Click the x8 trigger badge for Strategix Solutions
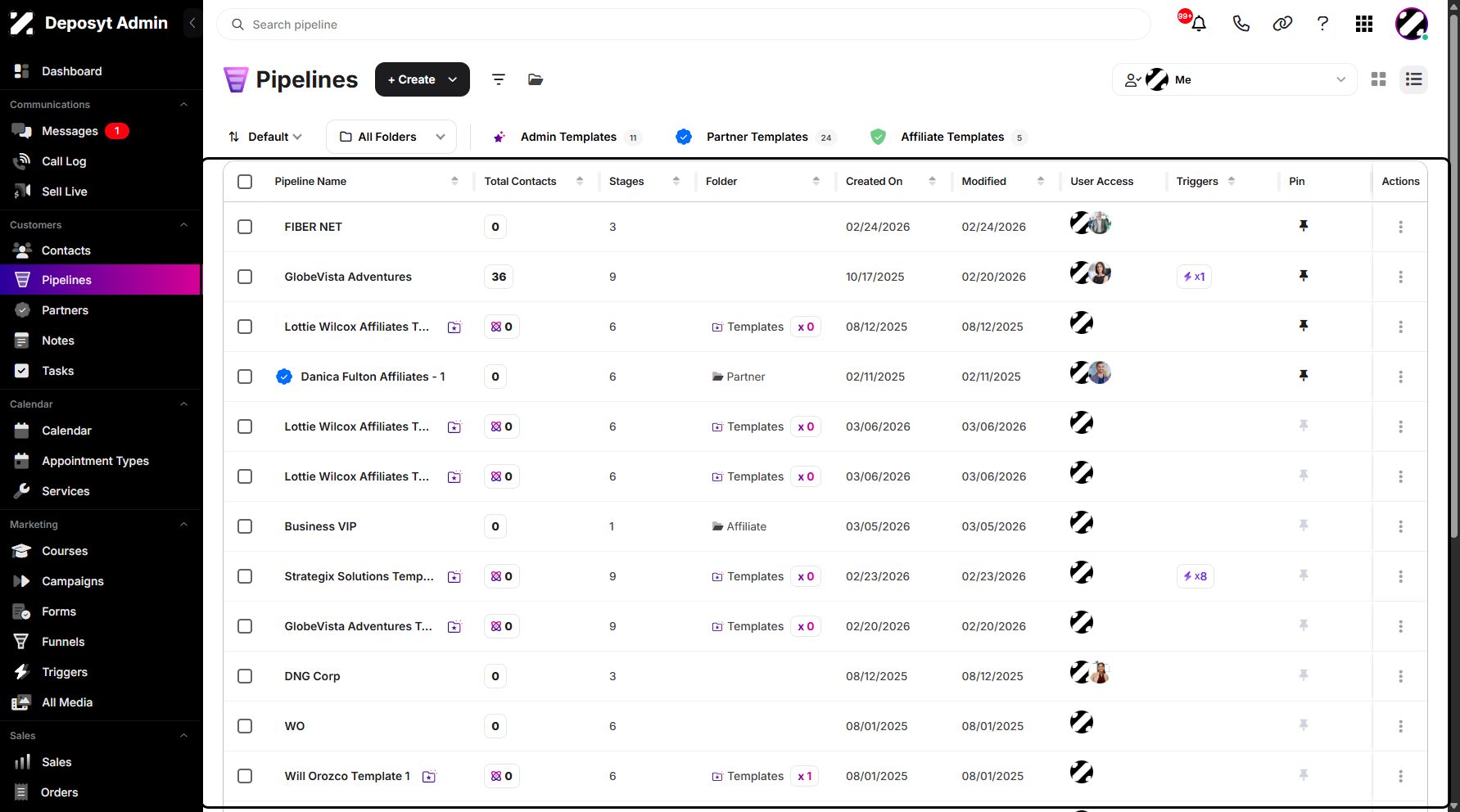The height and width of the screenshot is (812, 1460). pos(1195,576)
